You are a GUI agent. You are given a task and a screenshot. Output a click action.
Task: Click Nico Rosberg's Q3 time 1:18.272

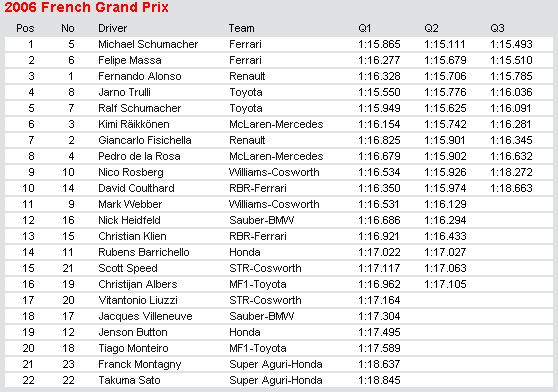click(511, 172)
